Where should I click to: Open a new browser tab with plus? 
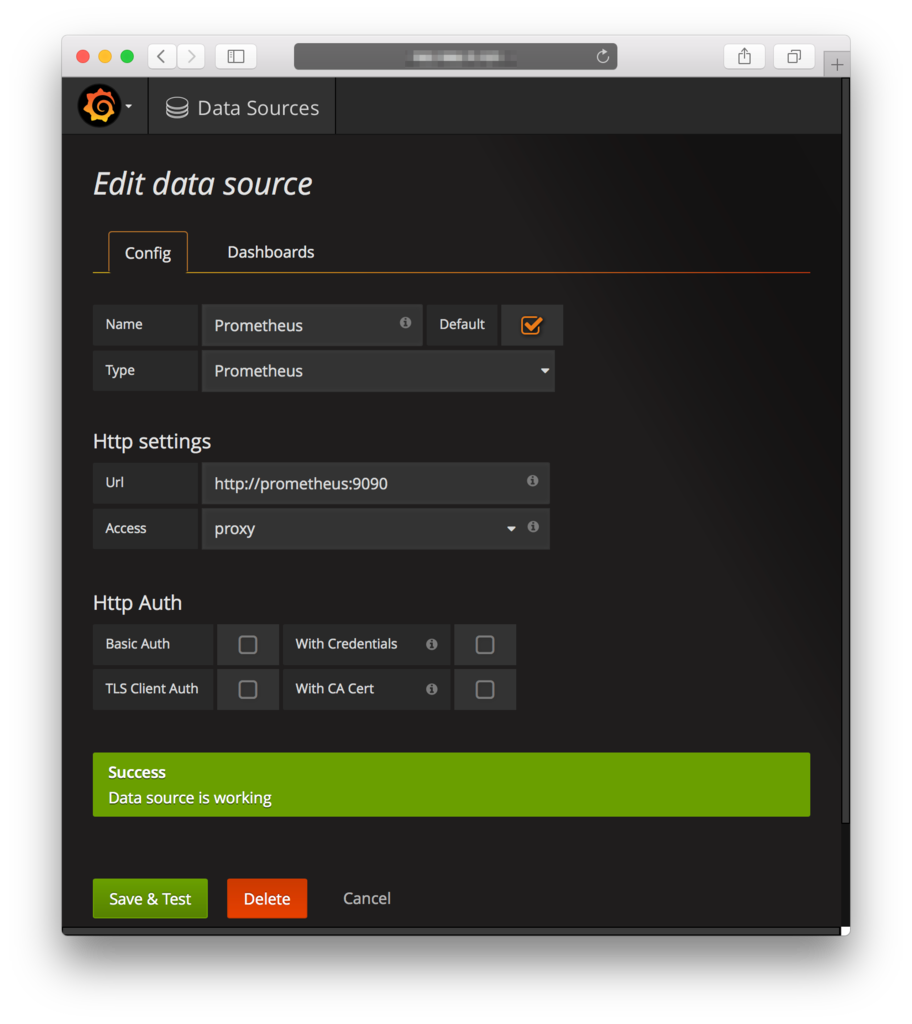pyautogui.click(x=837, y=65)
